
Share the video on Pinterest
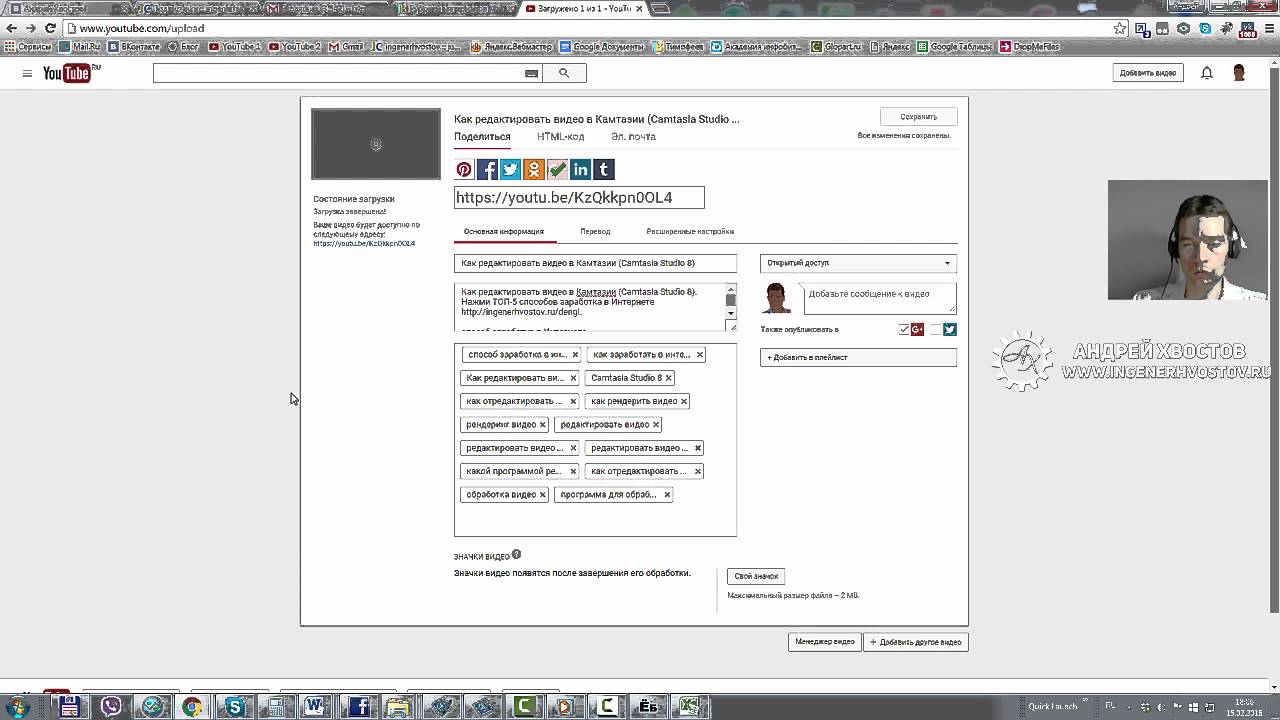[x=464, y=169]
